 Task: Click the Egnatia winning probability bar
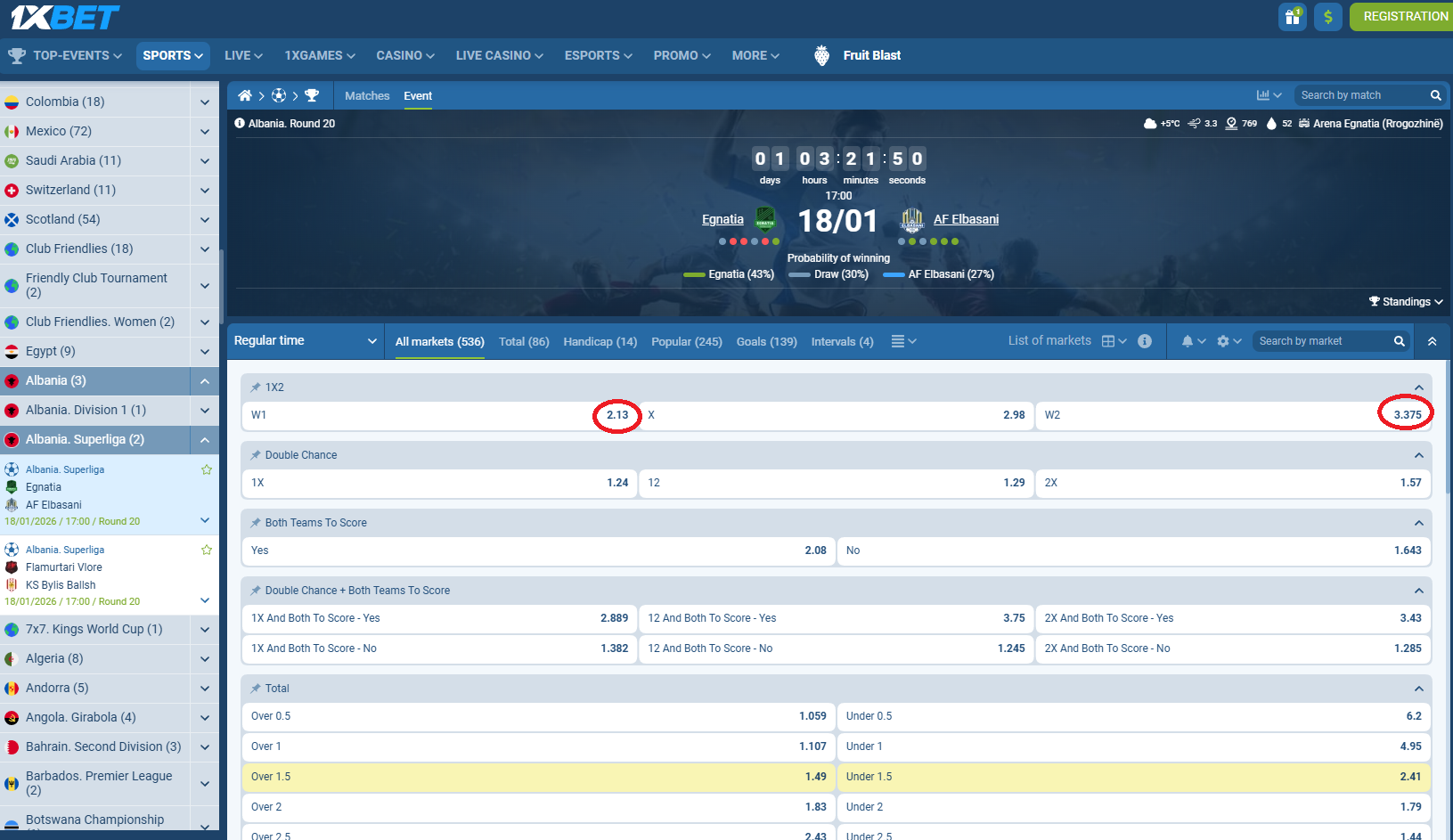click(693, 273)
